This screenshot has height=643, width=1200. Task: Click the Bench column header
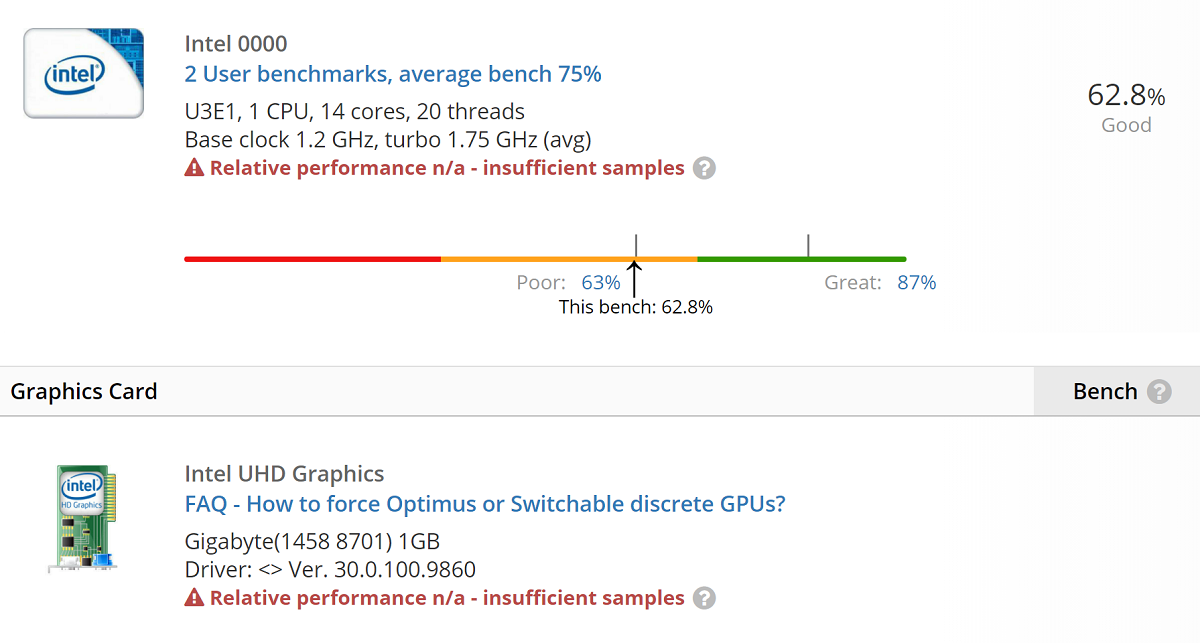1104,391
